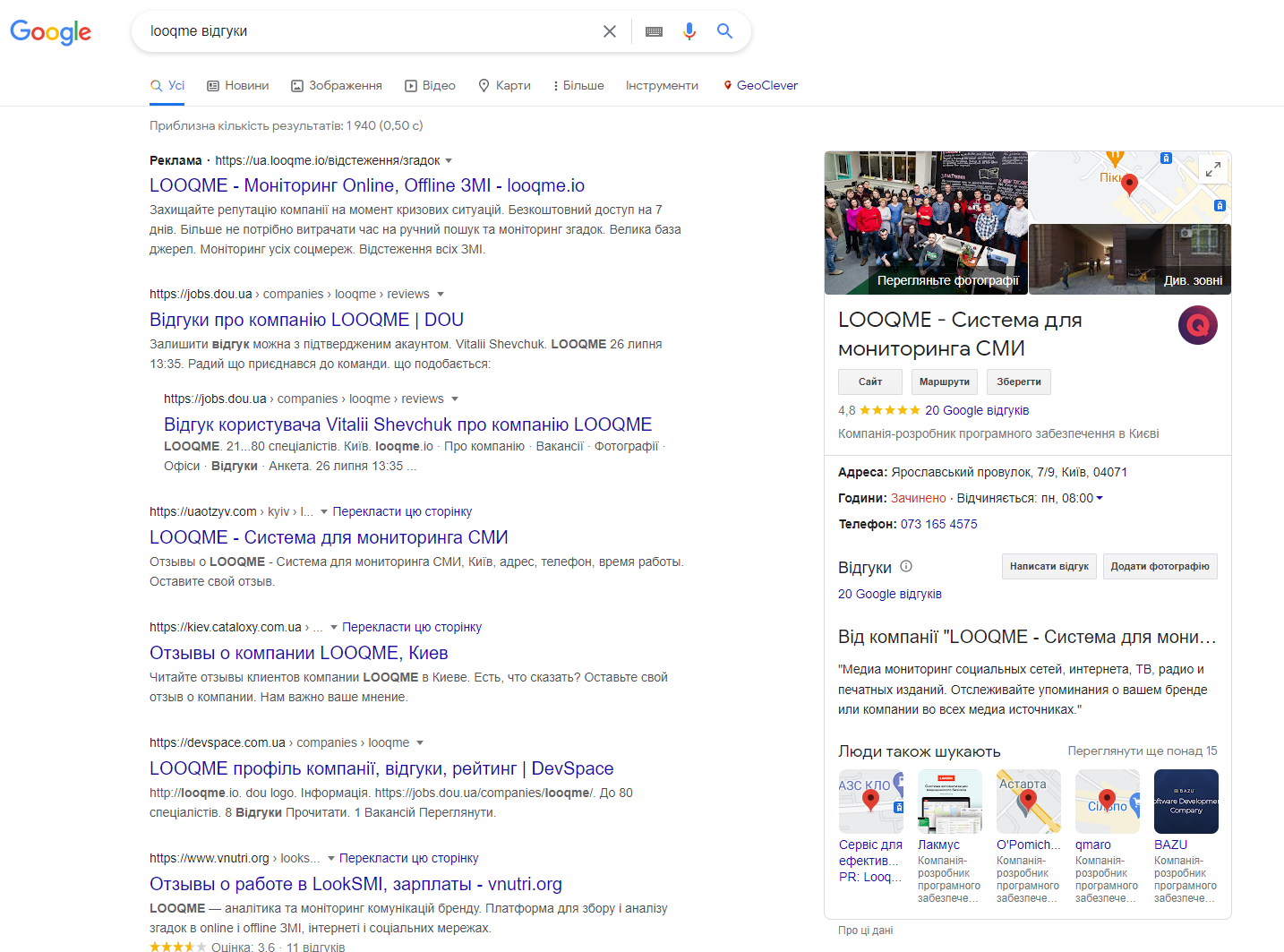Translate kiev.cataloxy.com.ua page link
1284x952 pixels.
412,627
